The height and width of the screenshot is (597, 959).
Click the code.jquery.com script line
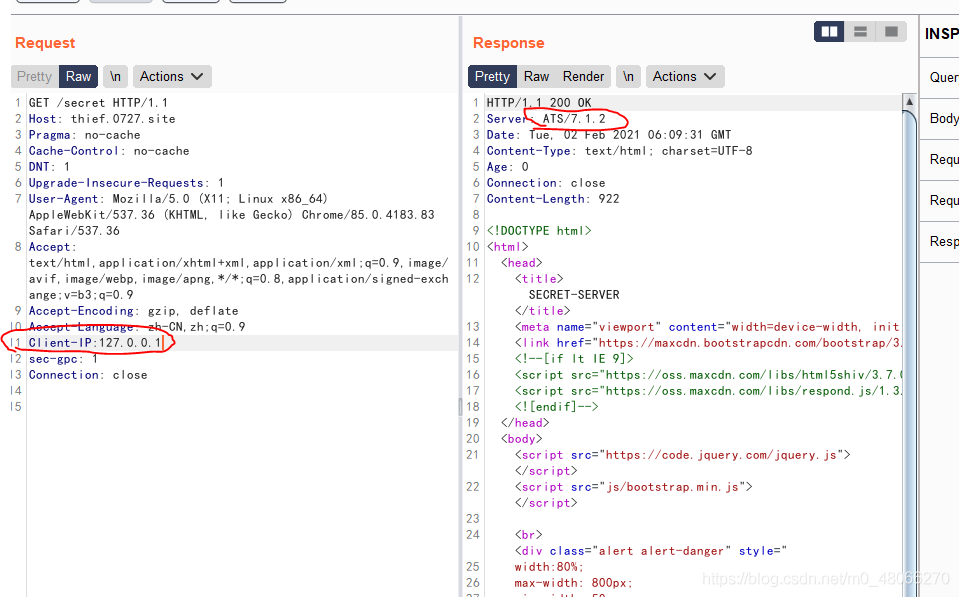[683, 454]
